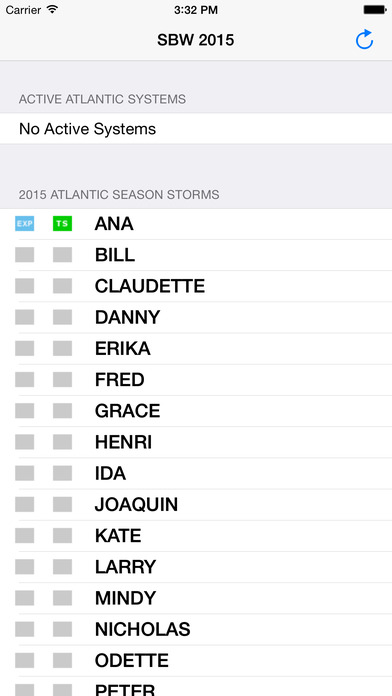Image resolution: width=392 pixels, height=696 pixels.
Task: Select the IDA storm entry
Action: [x=196, y=474]
